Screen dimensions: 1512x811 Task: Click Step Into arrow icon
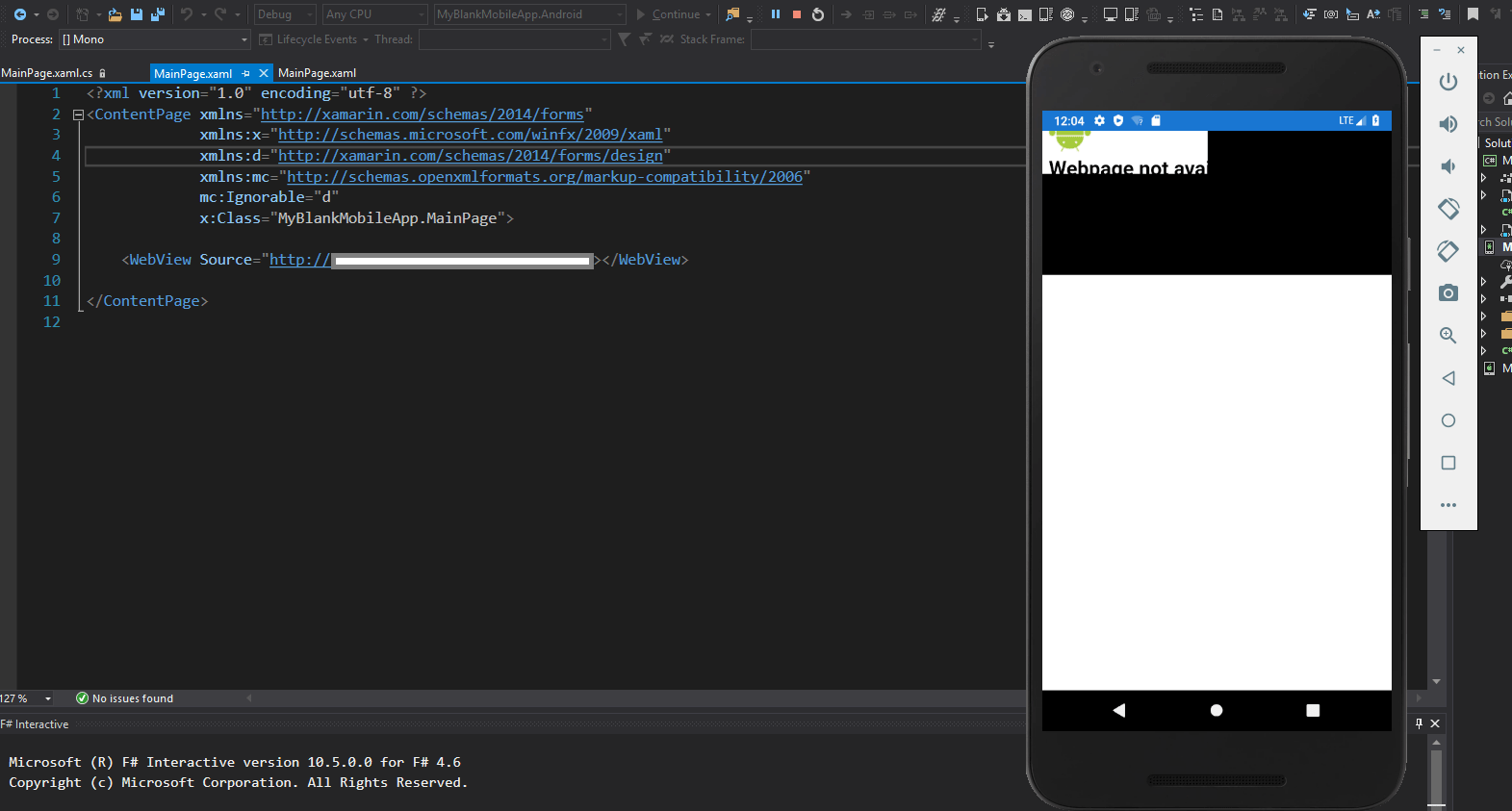pyautogui.click(x=869, y=14)
